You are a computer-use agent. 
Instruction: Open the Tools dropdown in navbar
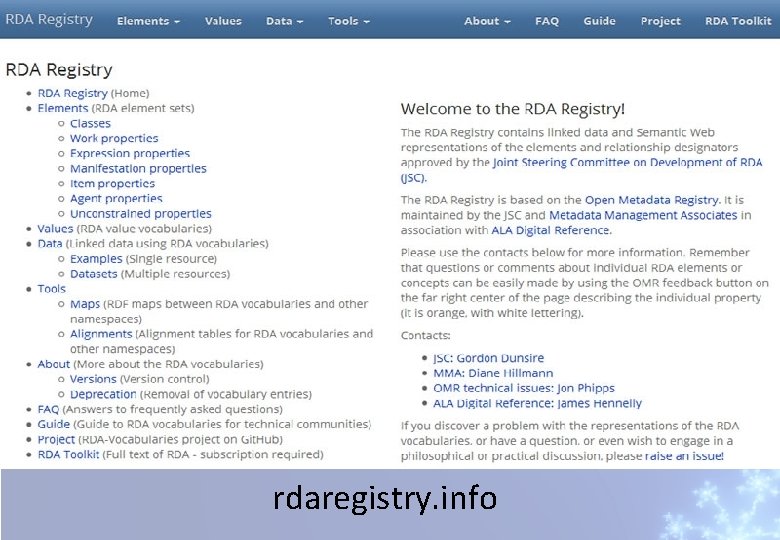point(349,21)
